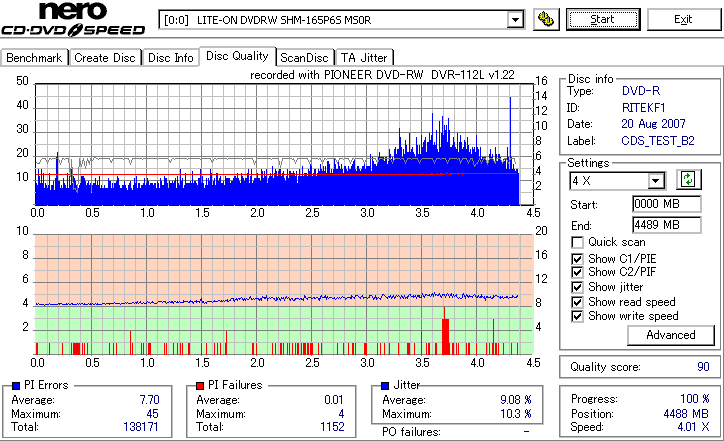Toggle the Show C1/PIE checkbox
Image resolution: width=724 pixels, height=441 pixels.
(577, 259)
